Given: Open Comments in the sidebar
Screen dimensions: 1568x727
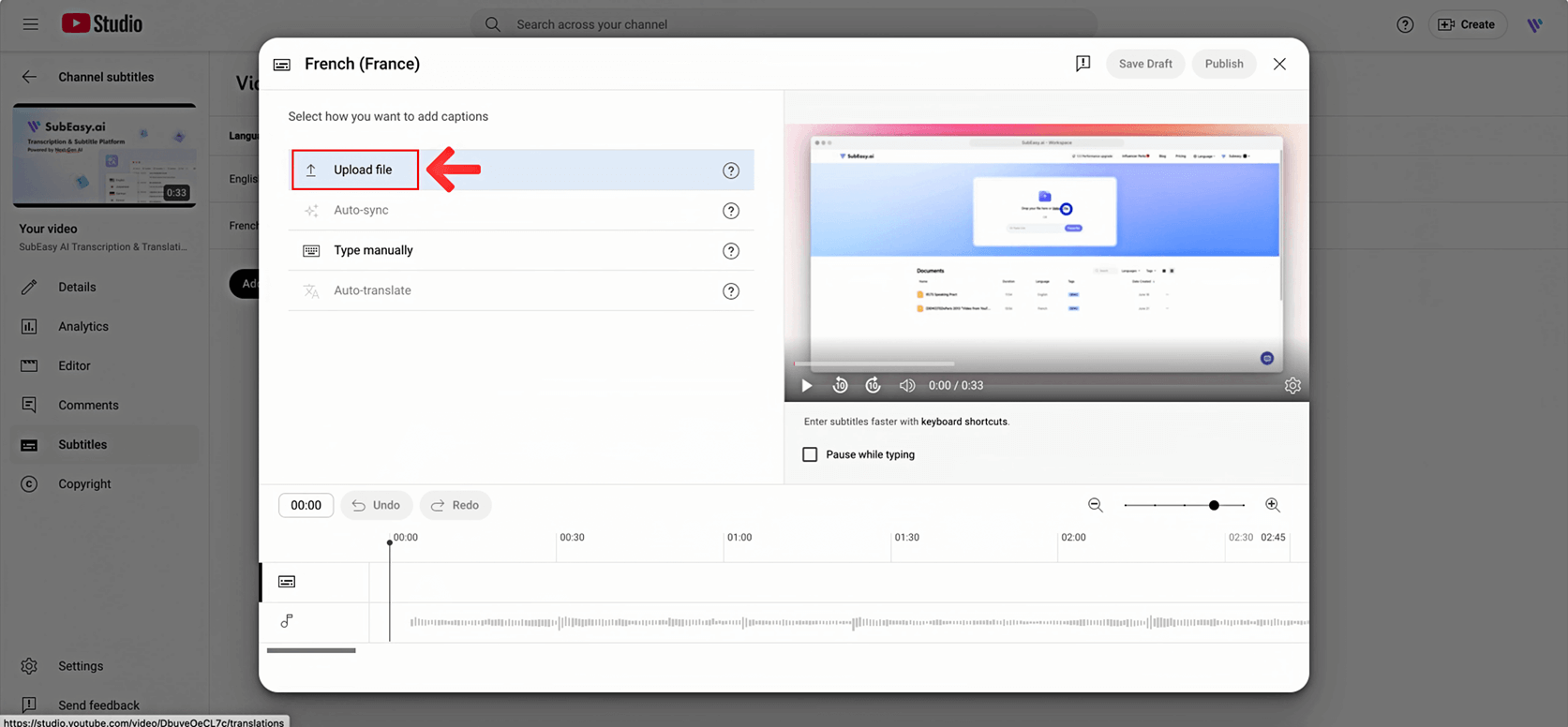Looking at the screenshot, I should 104,405.
